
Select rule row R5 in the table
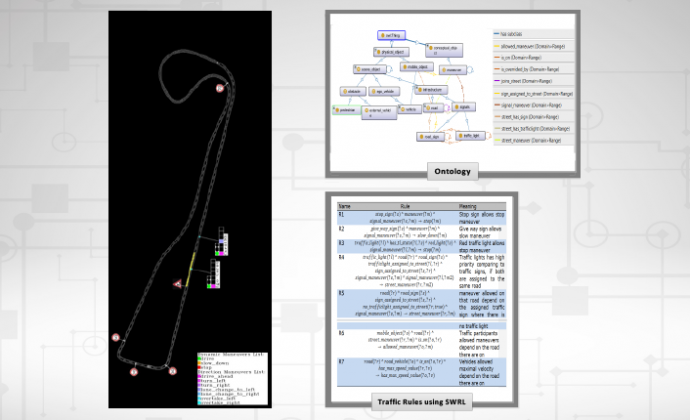(422, 304)
